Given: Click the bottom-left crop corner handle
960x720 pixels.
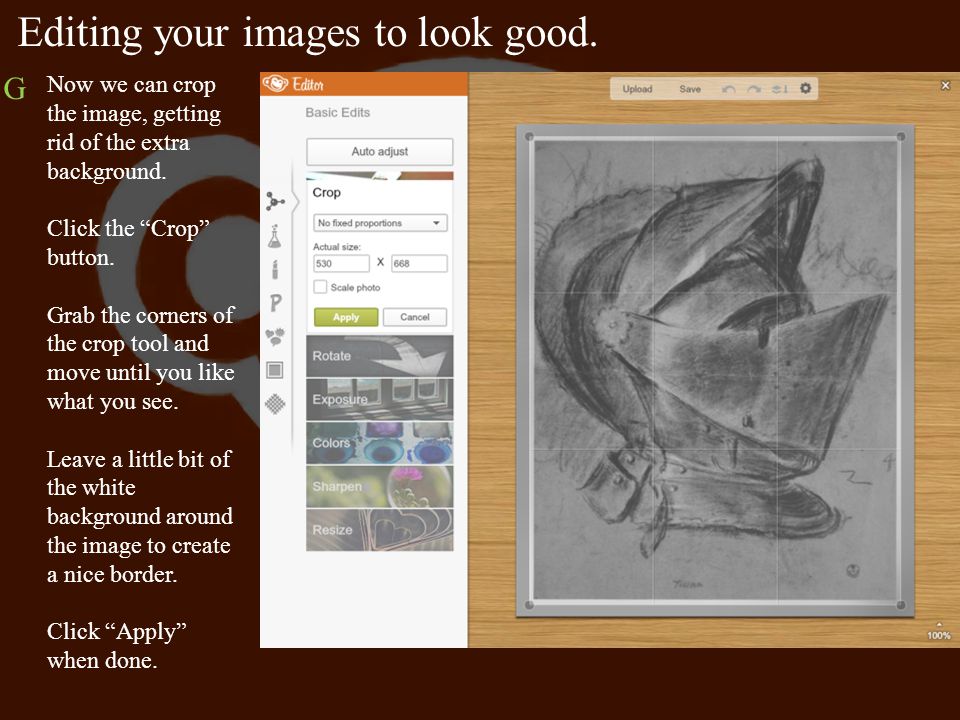Looking at the screenshot, I should point(530,605).
